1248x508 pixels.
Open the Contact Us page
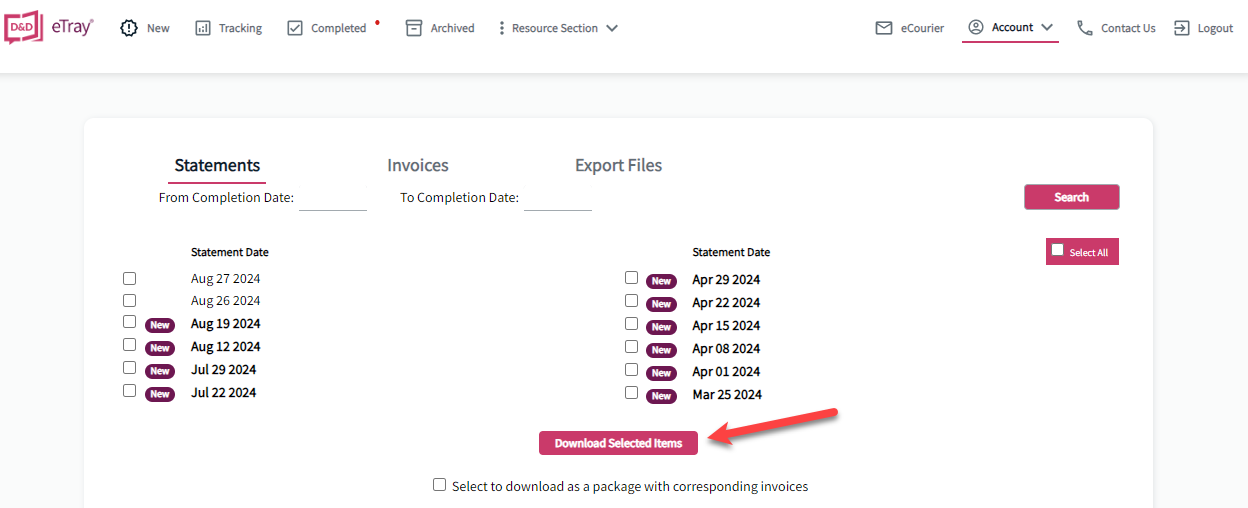pos(1128,28)
